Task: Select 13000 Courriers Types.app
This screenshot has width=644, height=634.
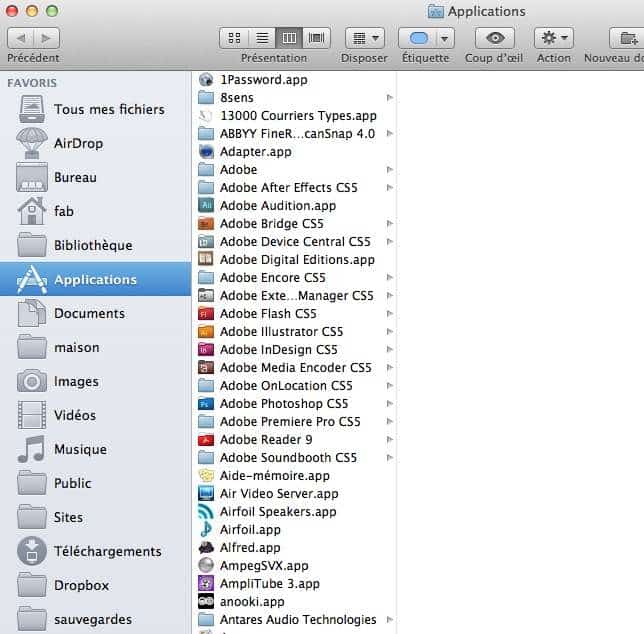Action: [294, 116]
